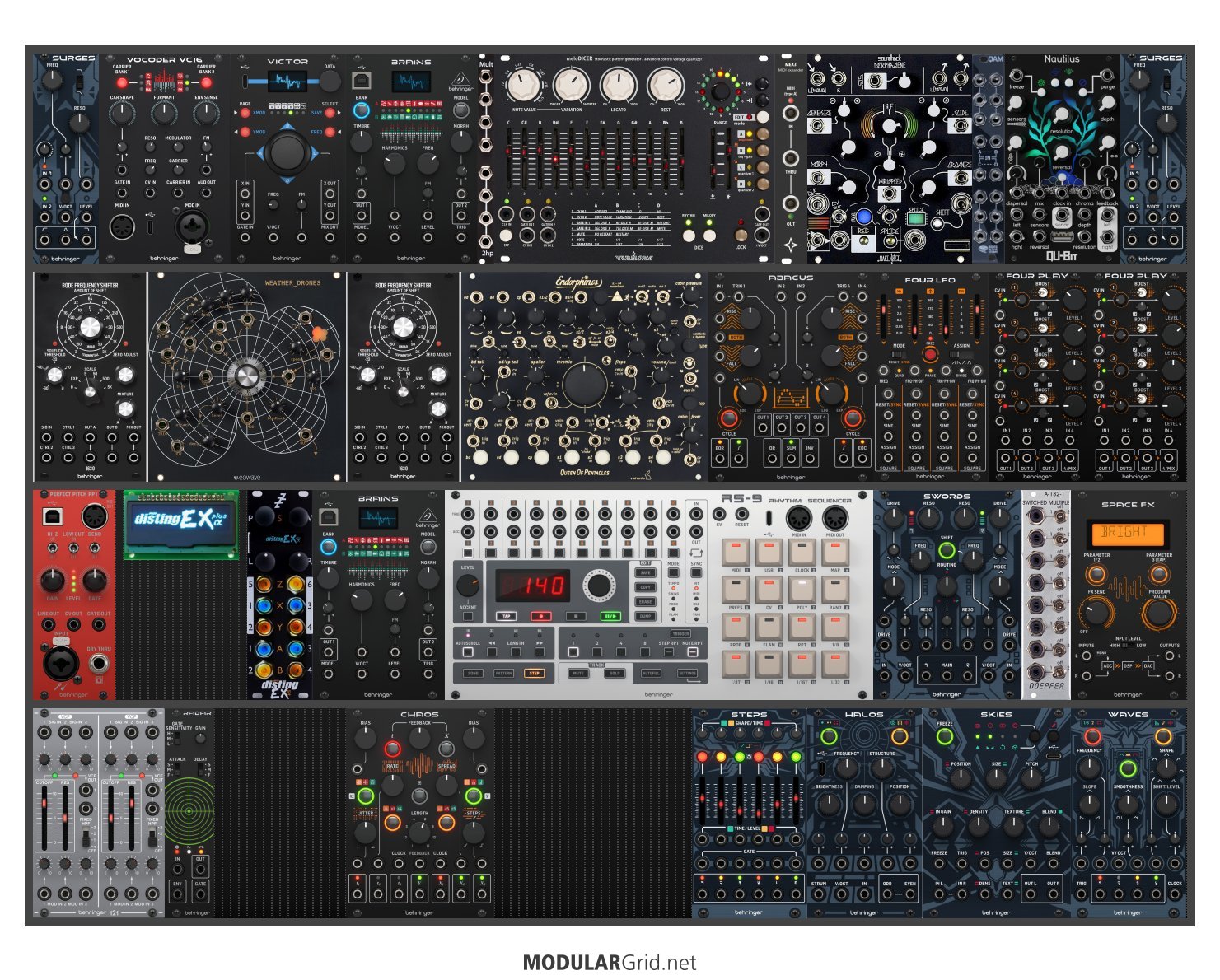
Task: Click the FORMANT knob on Vocoder VC16
Action: [164, 114]
